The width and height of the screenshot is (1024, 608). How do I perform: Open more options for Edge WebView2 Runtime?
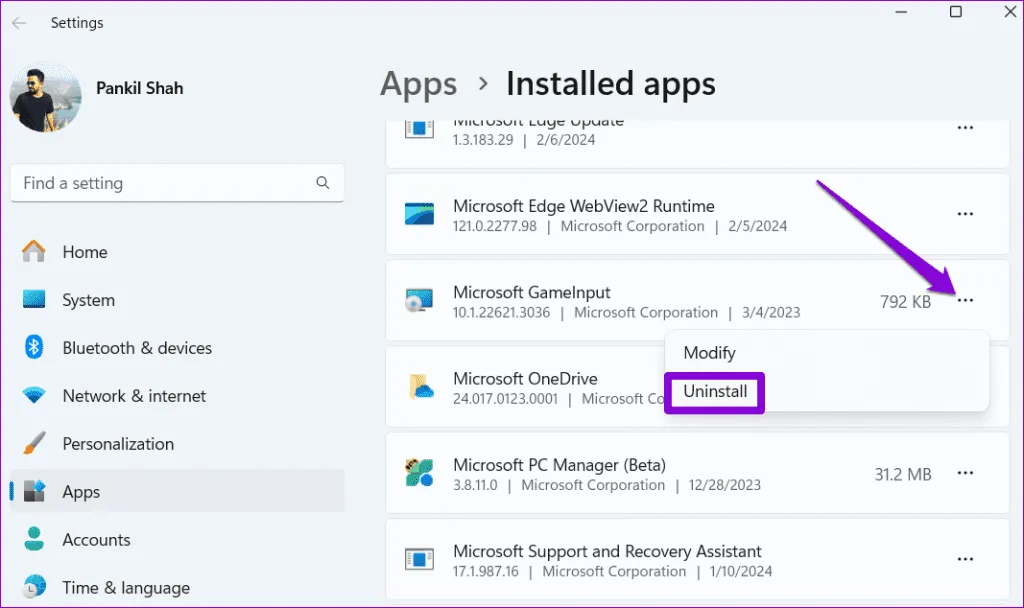[x=965, y=214]
